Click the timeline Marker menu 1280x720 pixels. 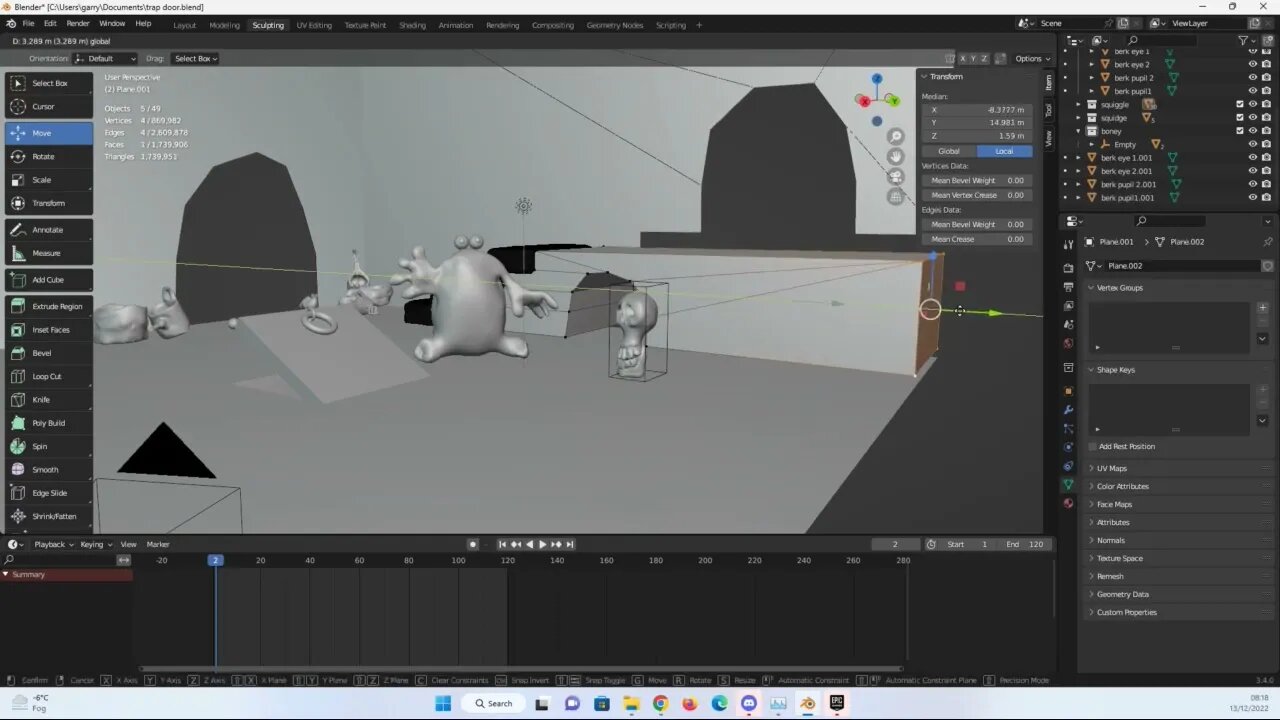point(158,544)
